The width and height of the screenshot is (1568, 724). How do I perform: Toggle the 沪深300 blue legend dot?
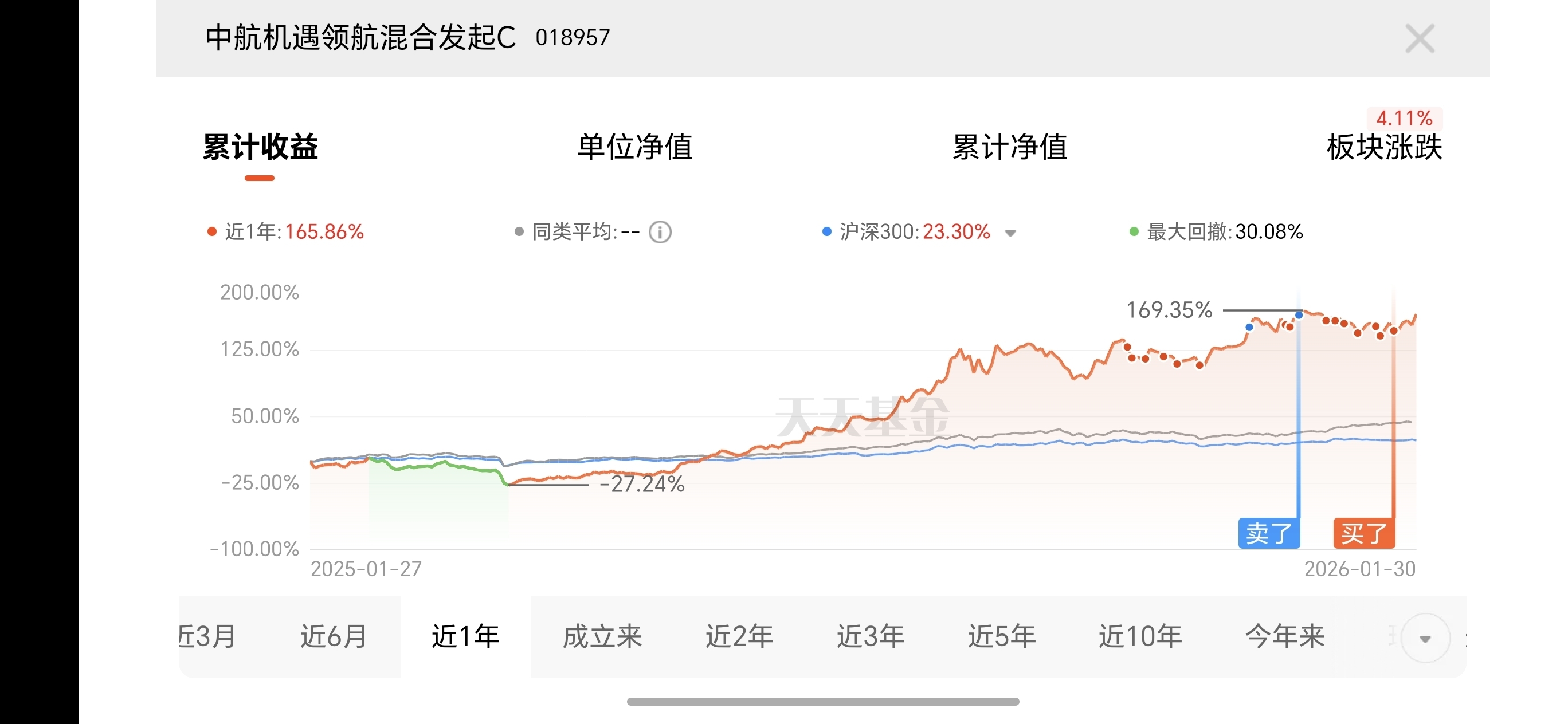coord(826,232)
